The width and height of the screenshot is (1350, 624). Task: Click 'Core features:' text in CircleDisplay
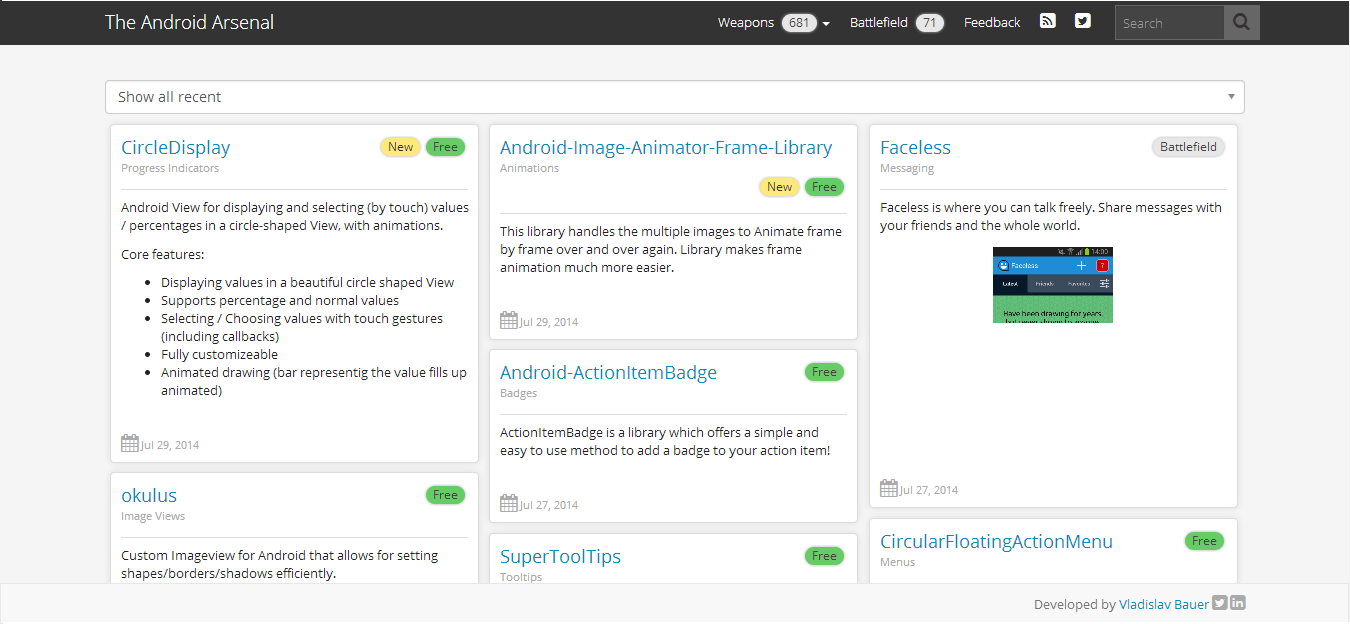click(162, 254)
